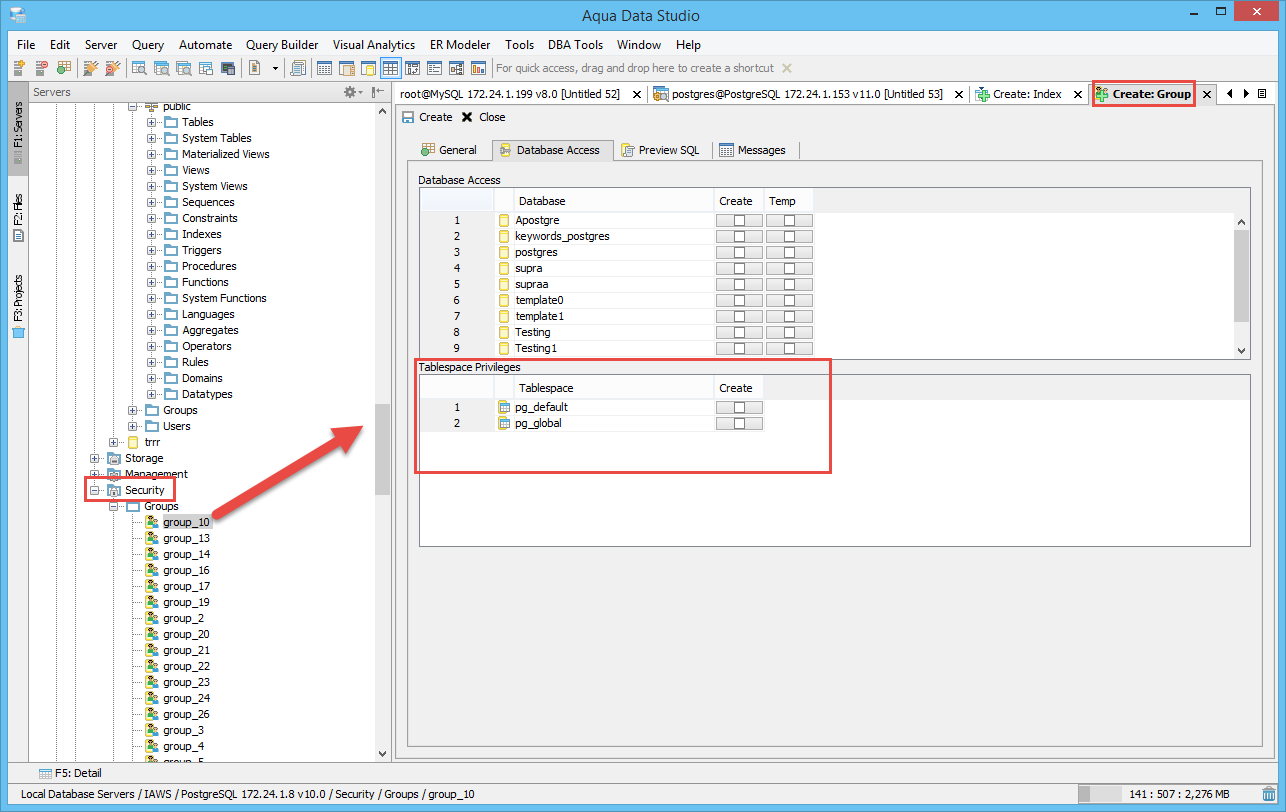Click the group_24 group icon in tree
The height and width of the screenshot is (812, 1286).
coord(152,698)
